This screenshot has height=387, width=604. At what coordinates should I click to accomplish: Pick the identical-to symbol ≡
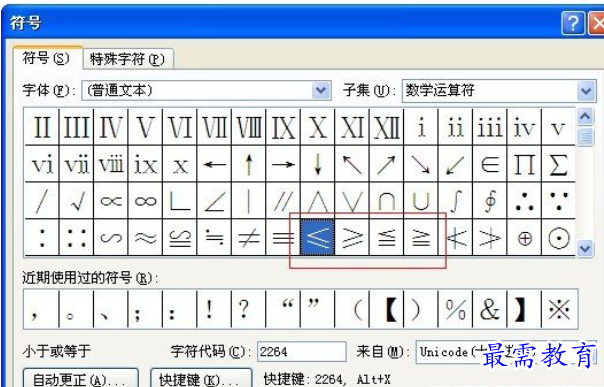[283, 237]
